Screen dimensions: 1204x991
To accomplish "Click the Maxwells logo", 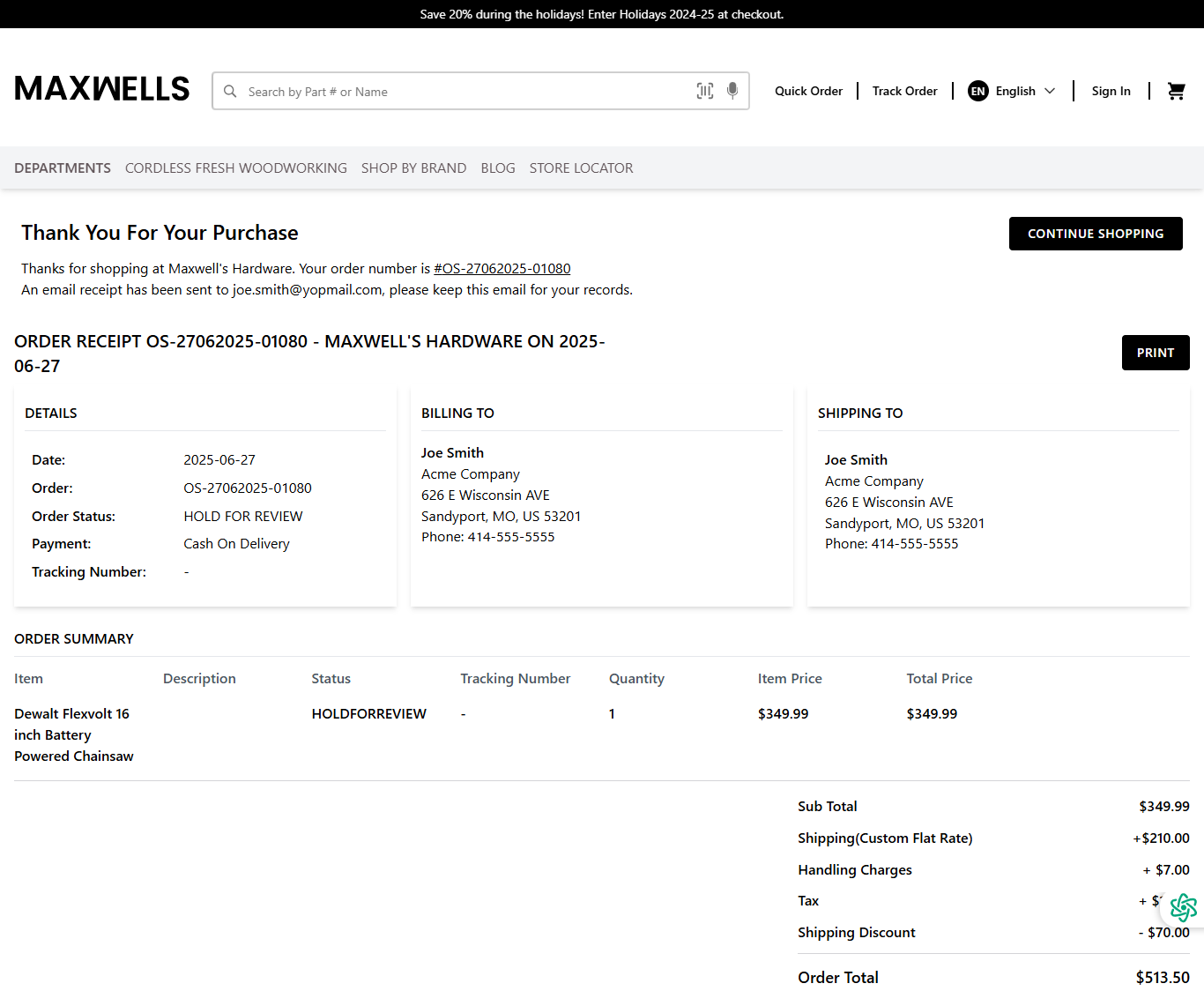I will (102, 89).
